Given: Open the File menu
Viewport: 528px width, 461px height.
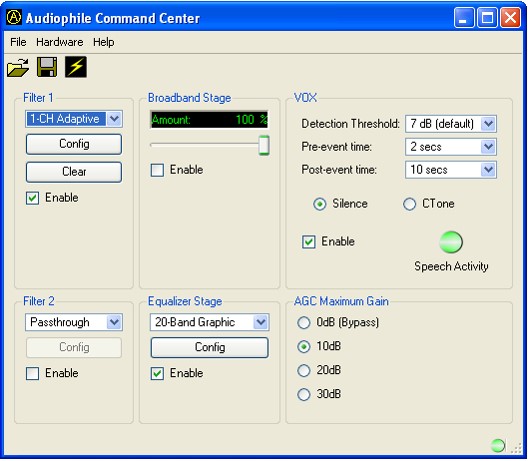Looking at the screenshot, I should point(18,42).
